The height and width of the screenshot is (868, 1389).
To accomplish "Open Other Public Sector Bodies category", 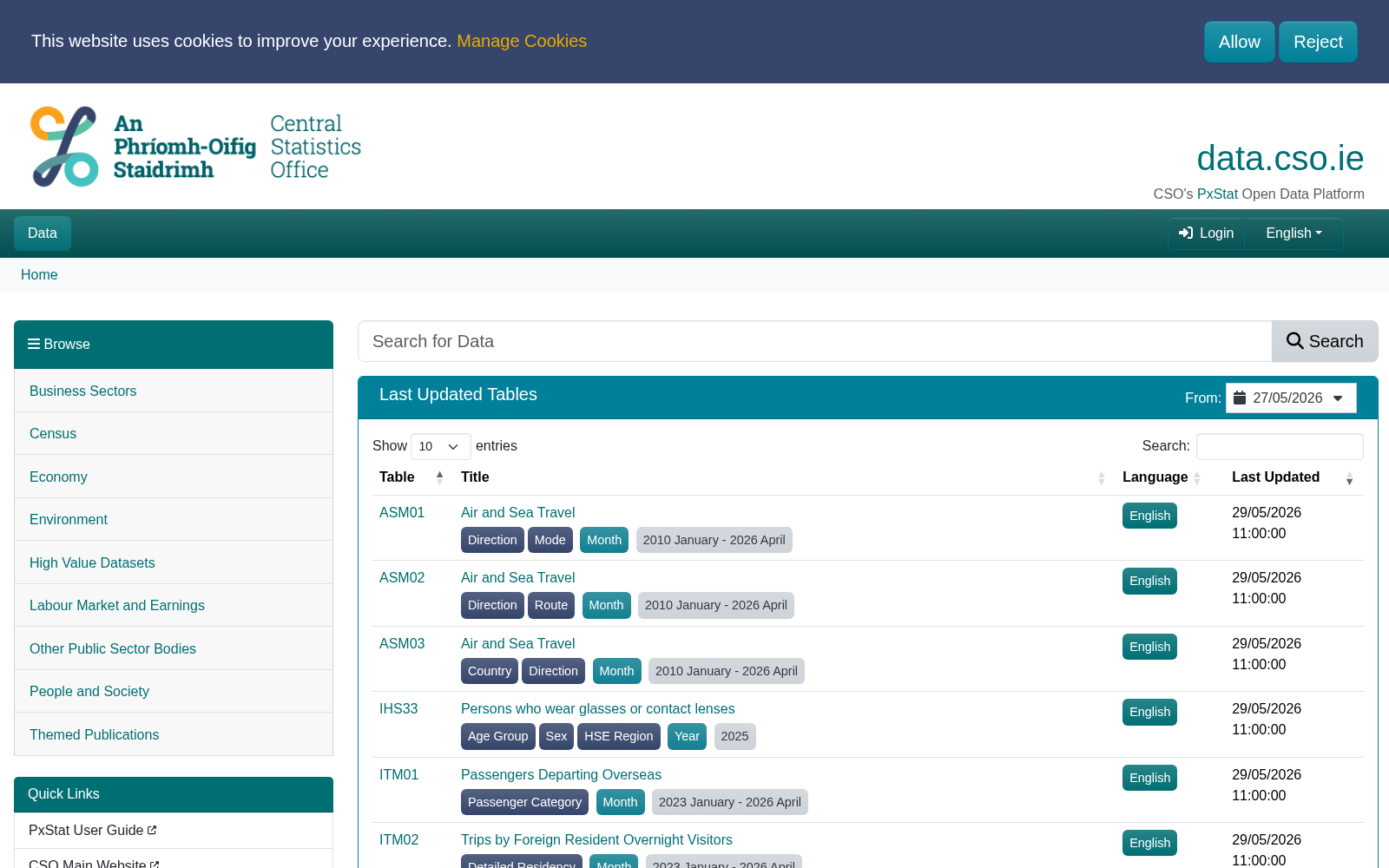I will [174, 648].
